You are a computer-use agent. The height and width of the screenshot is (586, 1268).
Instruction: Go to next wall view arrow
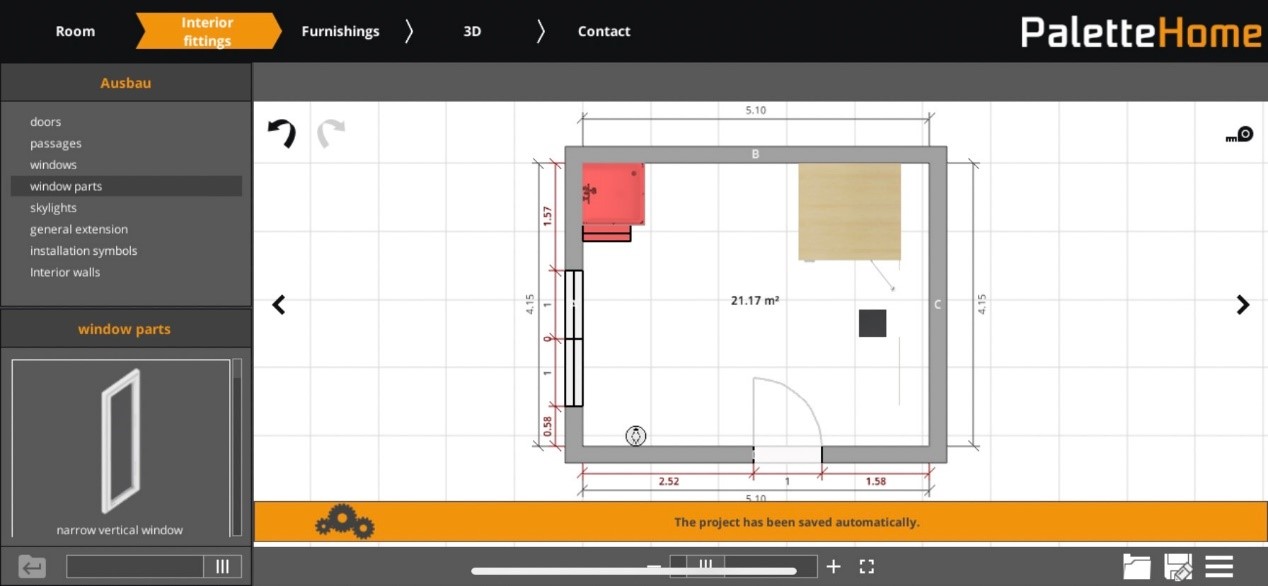(x=1243, y=305)
